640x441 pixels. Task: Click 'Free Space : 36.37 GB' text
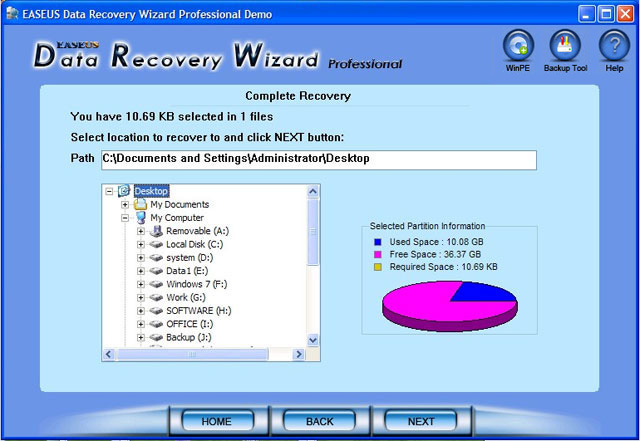tap(435, 254)
